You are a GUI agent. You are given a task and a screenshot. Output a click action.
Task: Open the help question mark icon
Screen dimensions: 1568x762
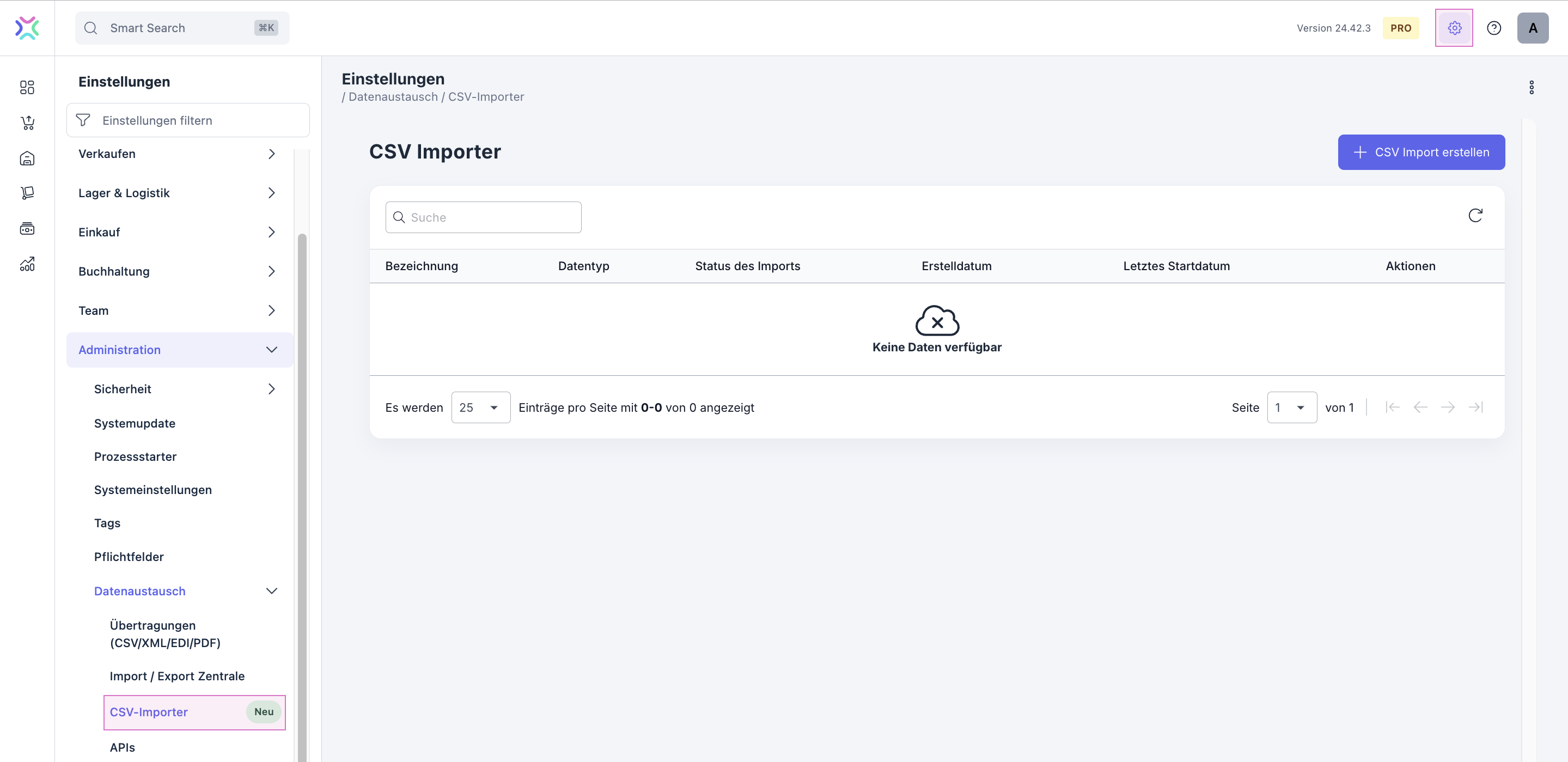(x=1494, y=27)
